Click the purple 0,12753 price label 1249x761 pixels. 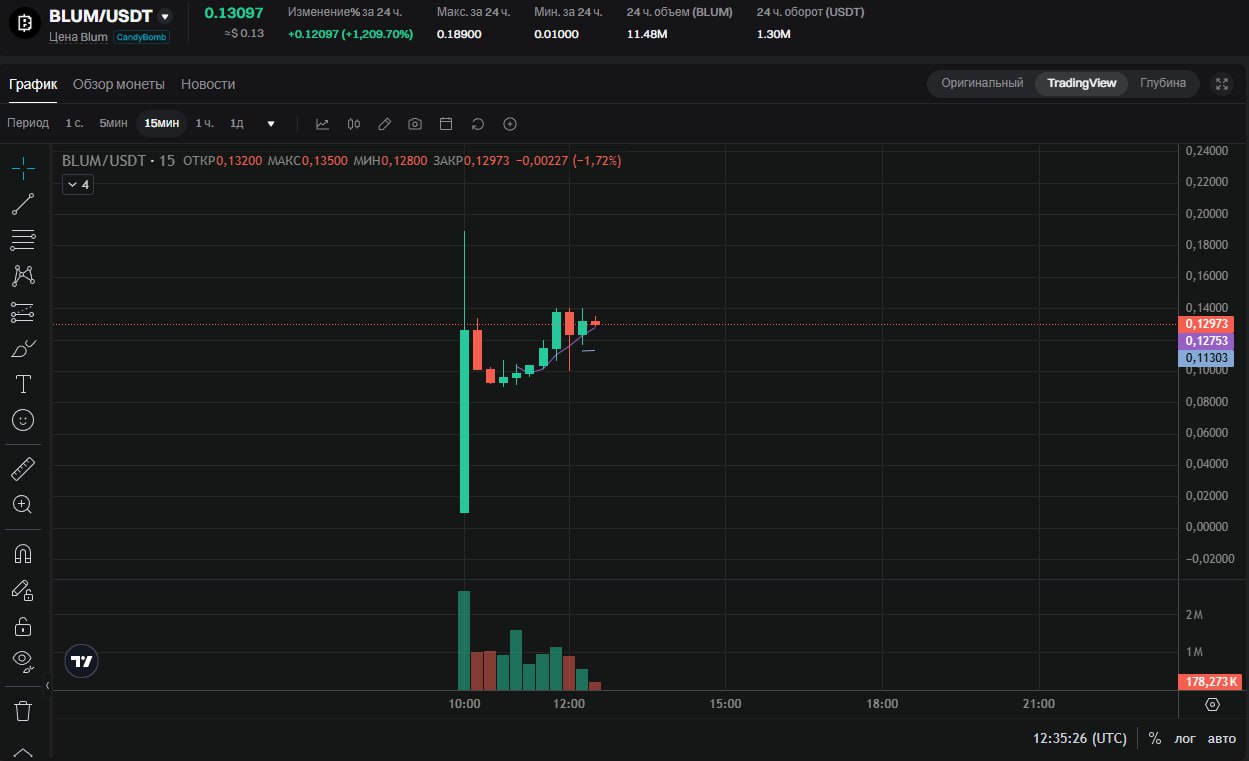click(x=1207, y=341)
